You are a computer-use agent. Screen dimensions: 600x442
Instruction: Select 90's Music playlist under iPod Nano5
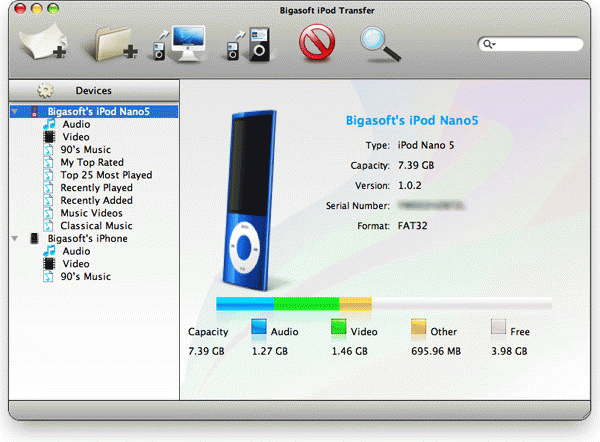(x=86, y=150)
